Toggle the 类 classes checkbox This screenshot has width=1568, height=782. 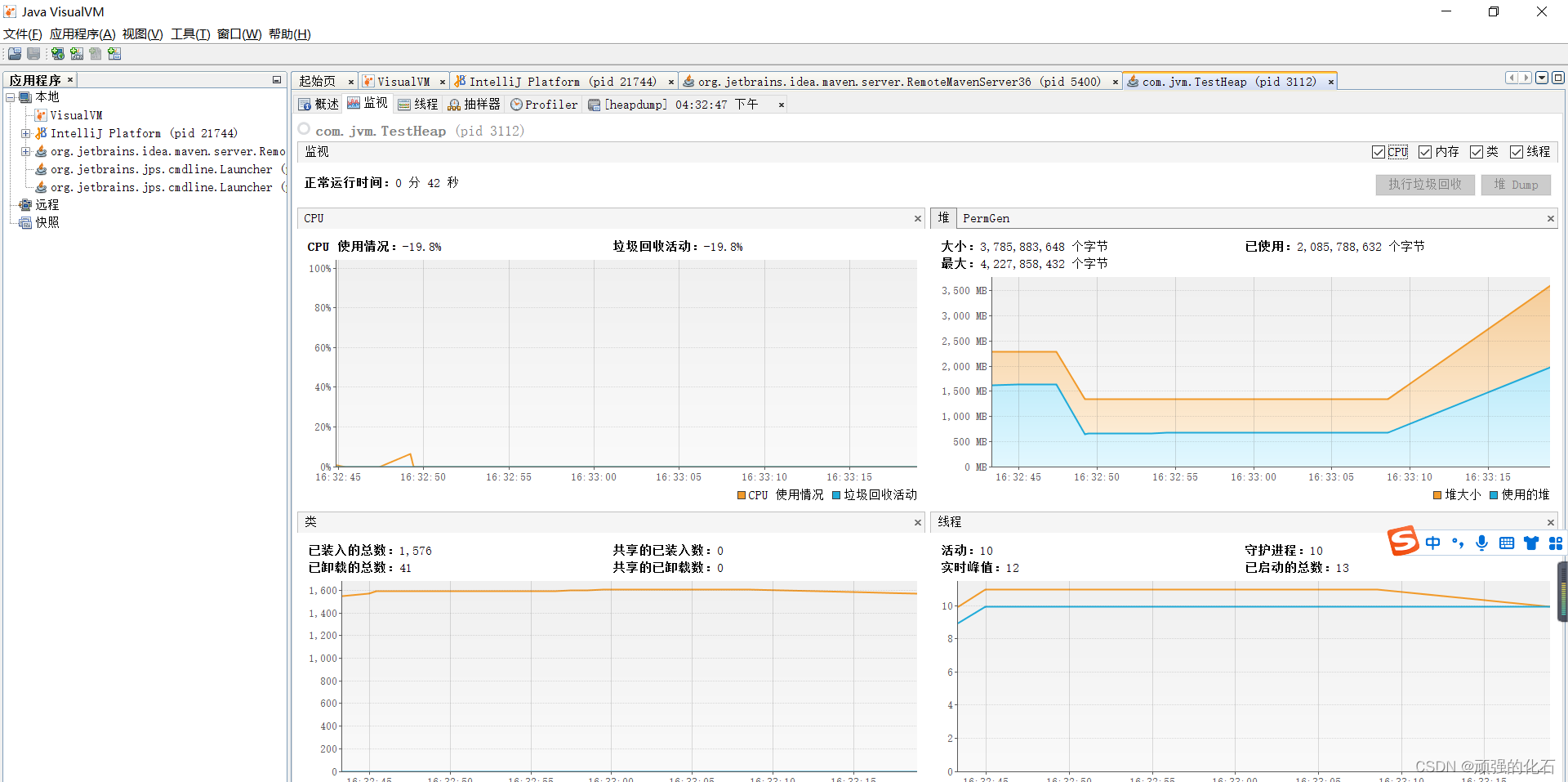[1477, 152]
